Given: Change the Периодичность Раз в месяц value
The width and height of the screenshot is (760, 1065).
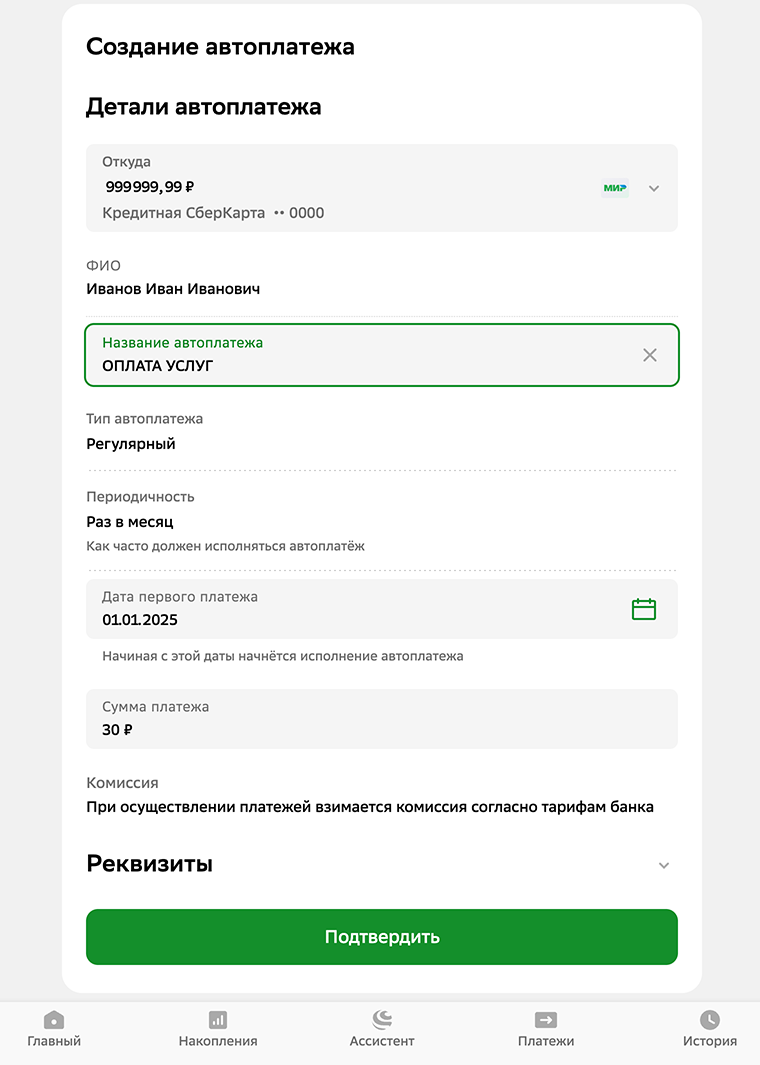Looking at the screenshot, I should coord(130,522).
